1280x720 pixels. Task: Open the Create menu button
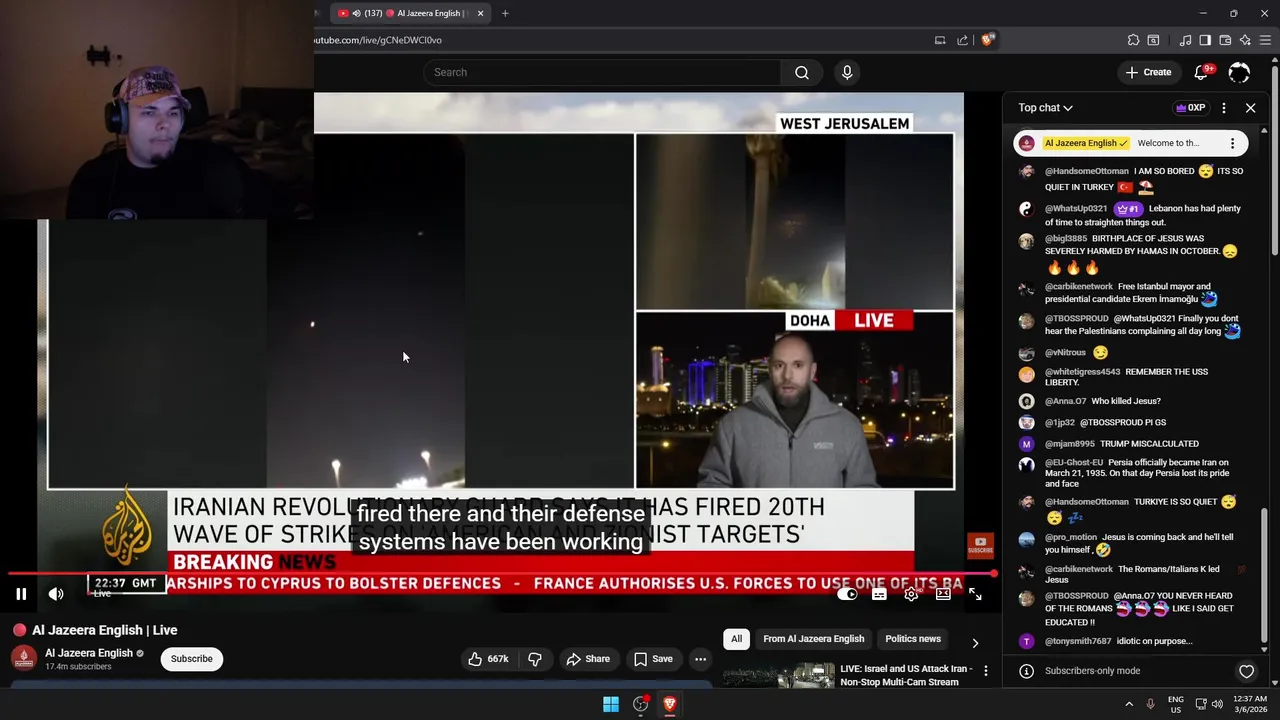click(1147, 72)
